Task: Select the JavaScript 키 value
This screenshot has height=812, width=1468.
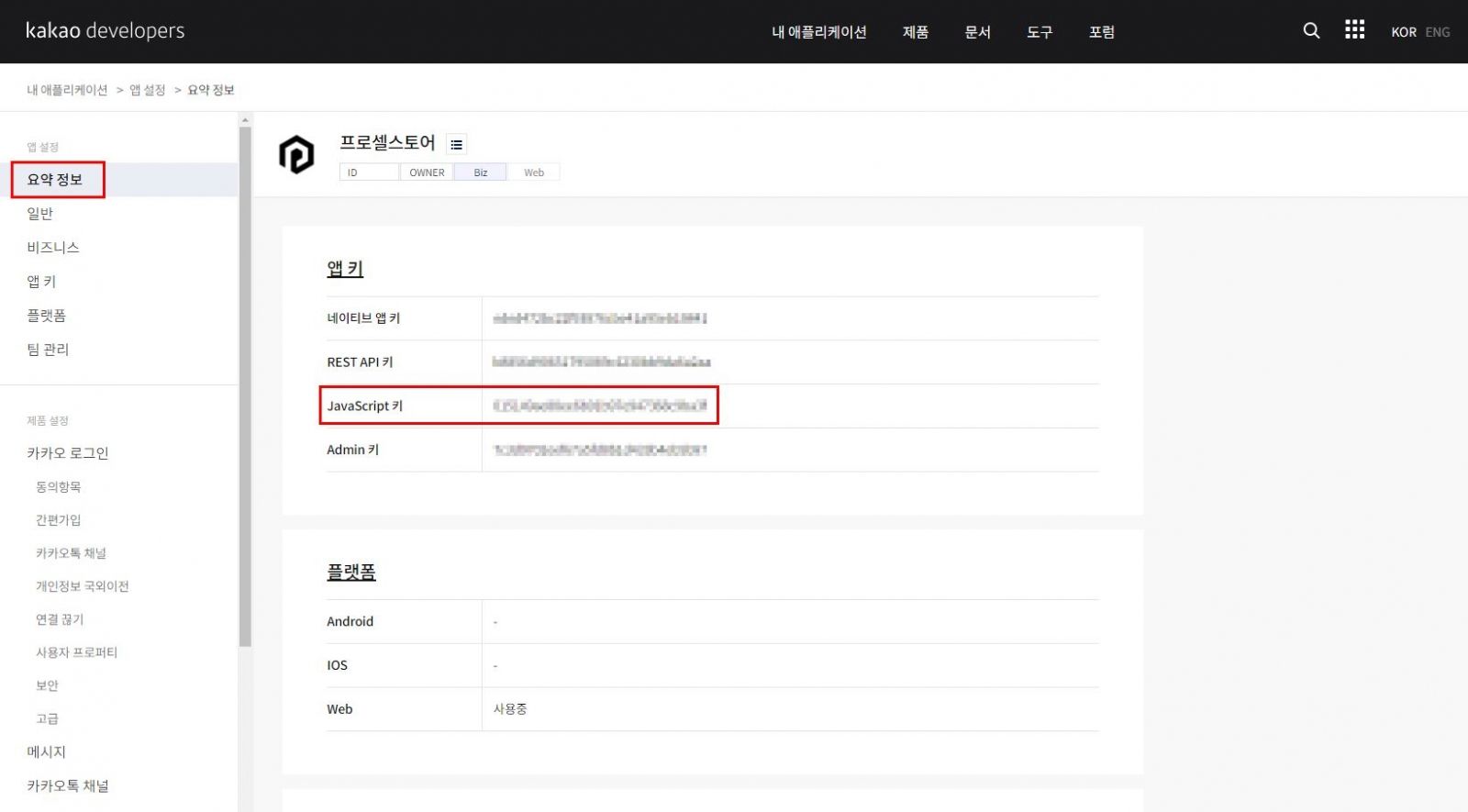Action: (600, 406)
